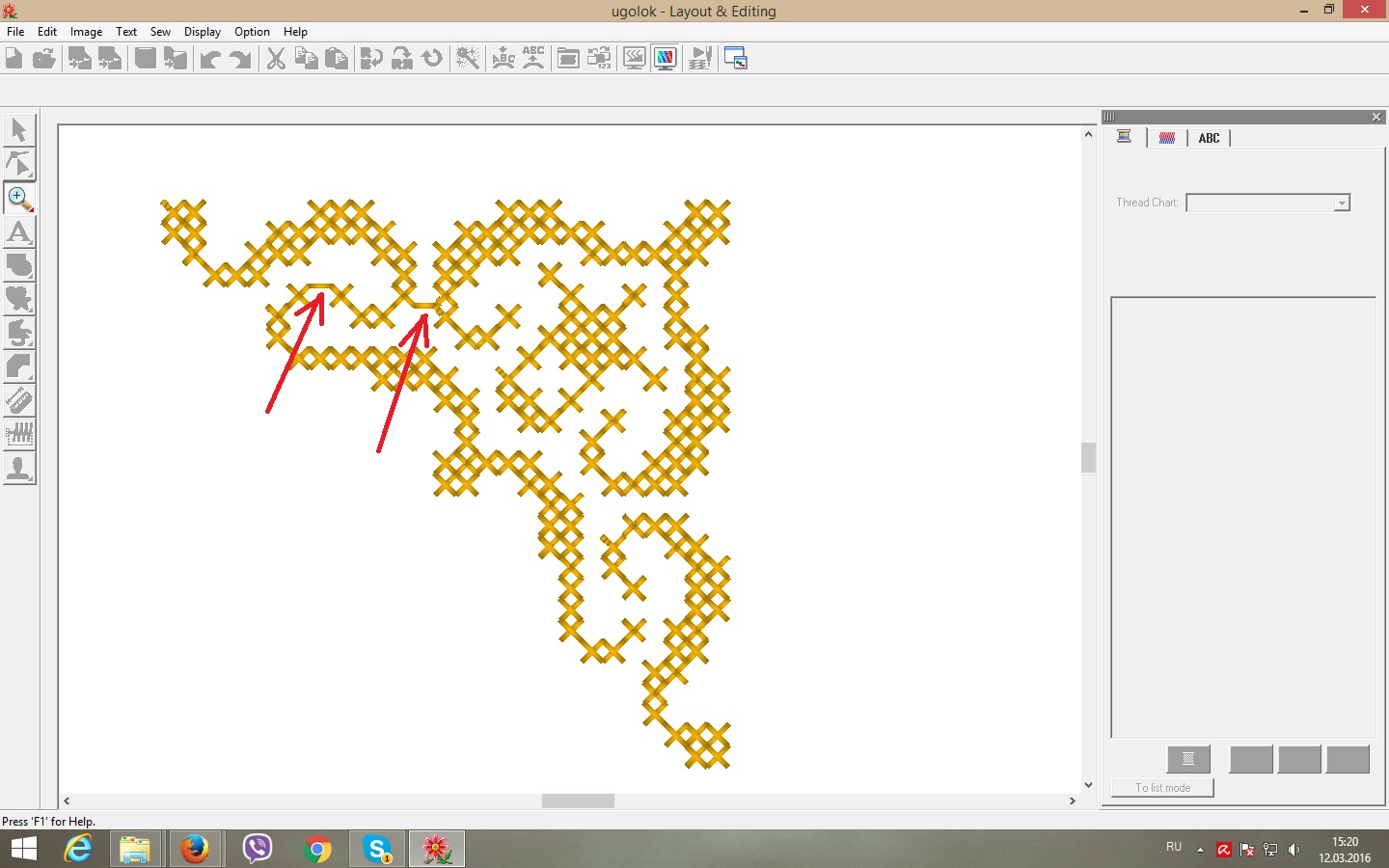Click the design property toolbar icon
The height and width of the screenshot is (868, 1389).
click(568, 59)
